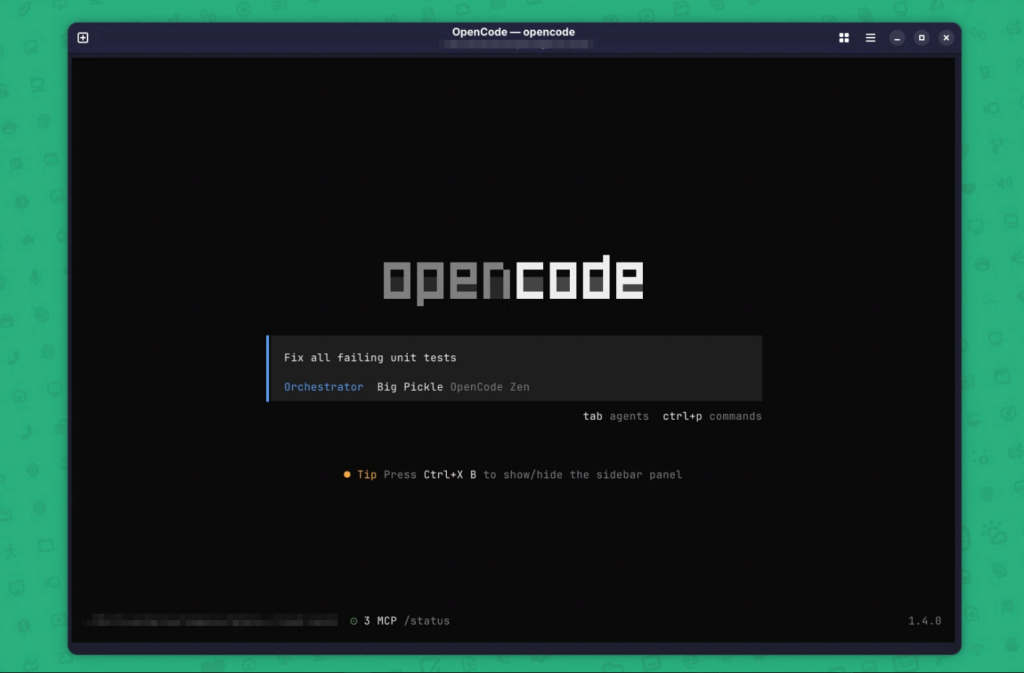This screenshot has width=1024, height=673.
Task: Click the orange Tip bullet dot
Action: pos(347,475)
